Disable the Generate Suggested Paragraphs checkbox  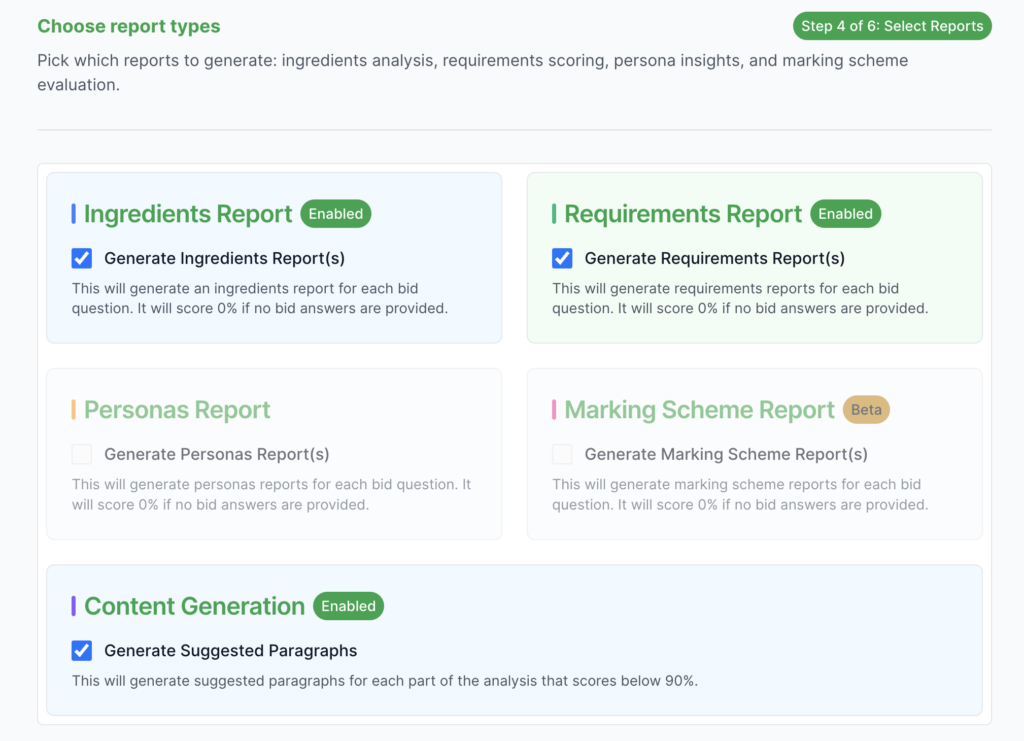coord(82,651)
